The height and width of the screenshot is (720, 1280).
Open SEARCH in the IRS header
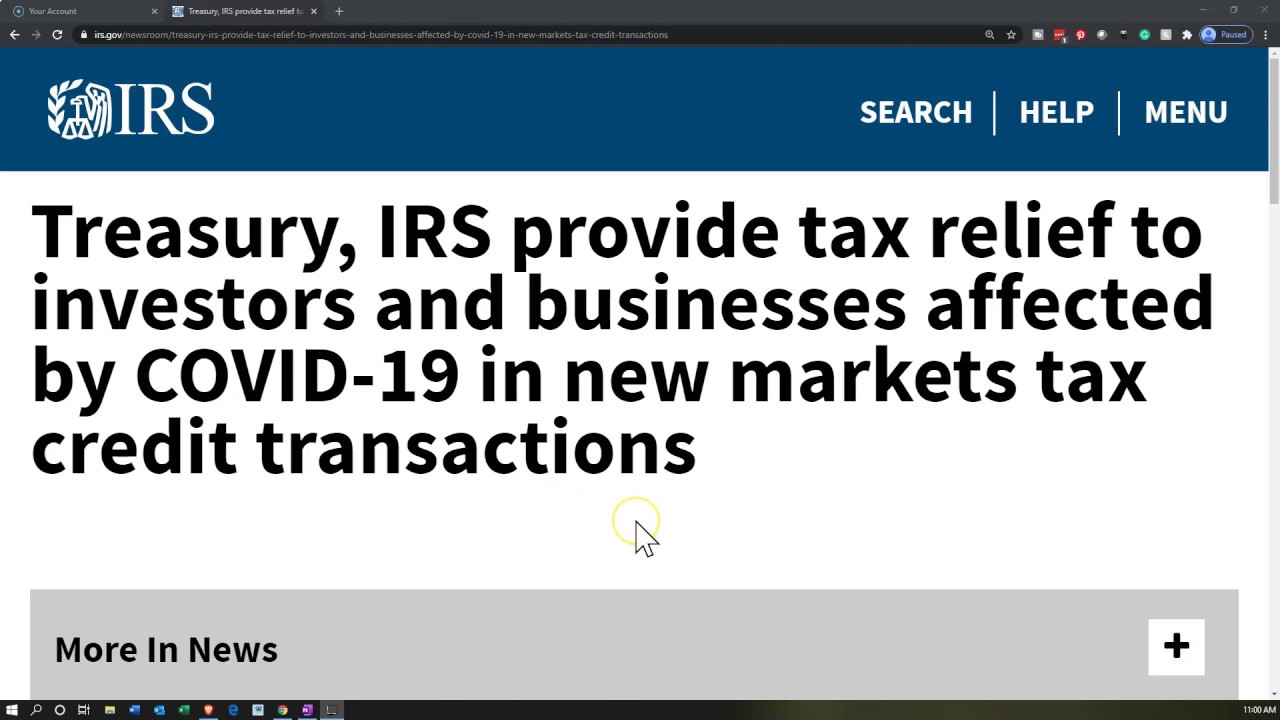916,112
